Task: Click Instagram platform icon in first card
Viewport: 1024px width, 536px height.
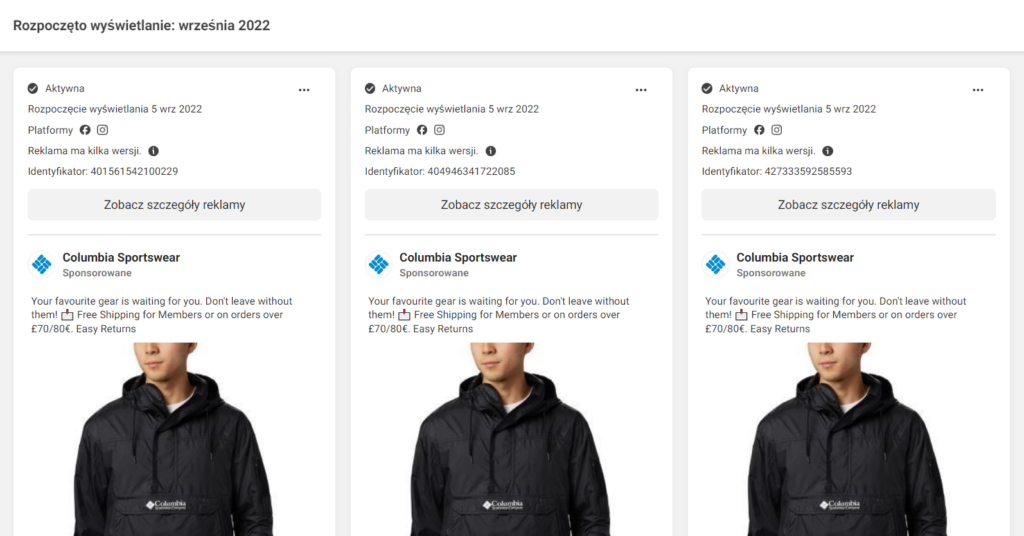Action: pos(103,130)
